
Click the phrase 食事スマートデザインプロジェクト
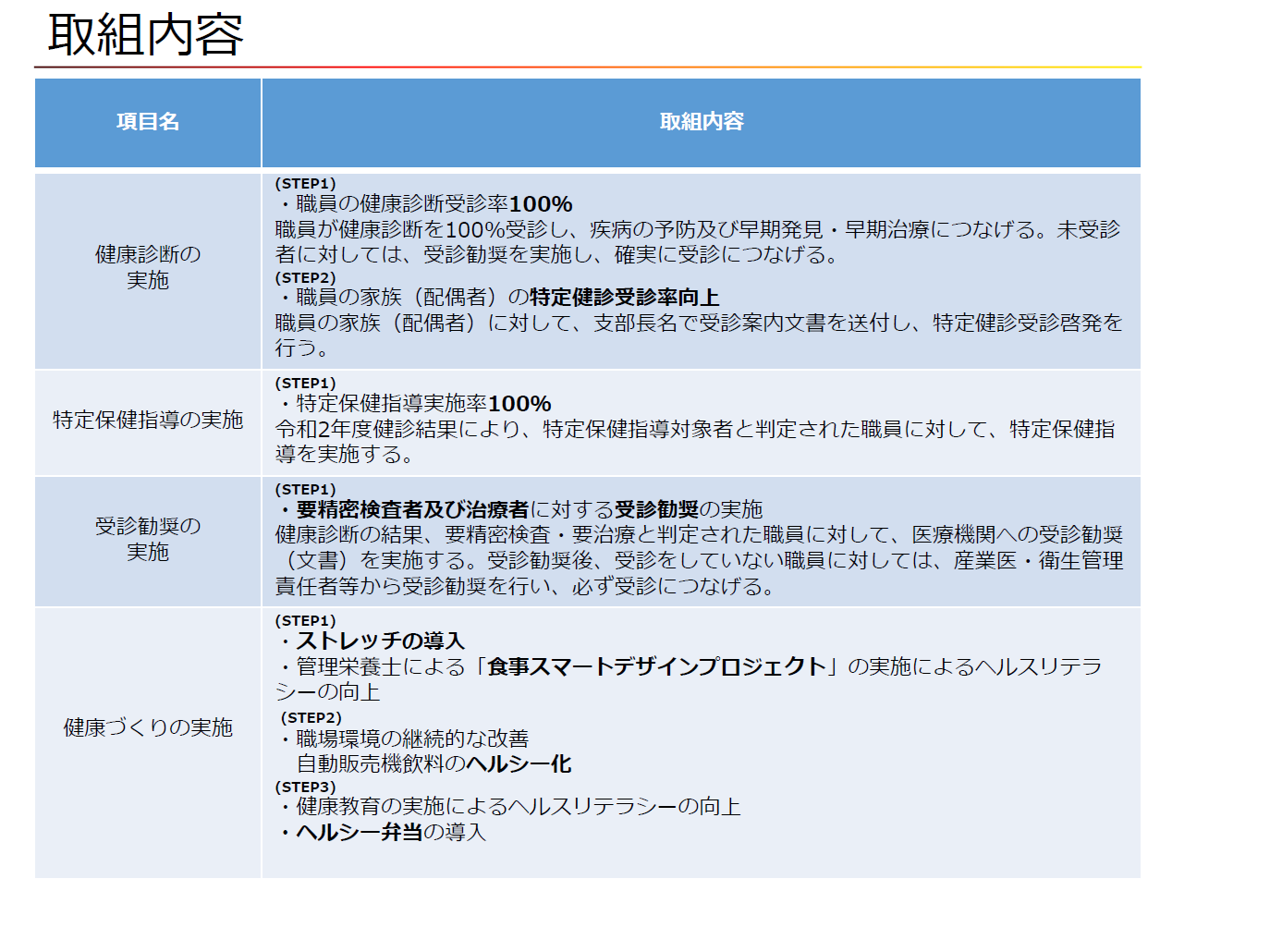(x=657, y=666)
